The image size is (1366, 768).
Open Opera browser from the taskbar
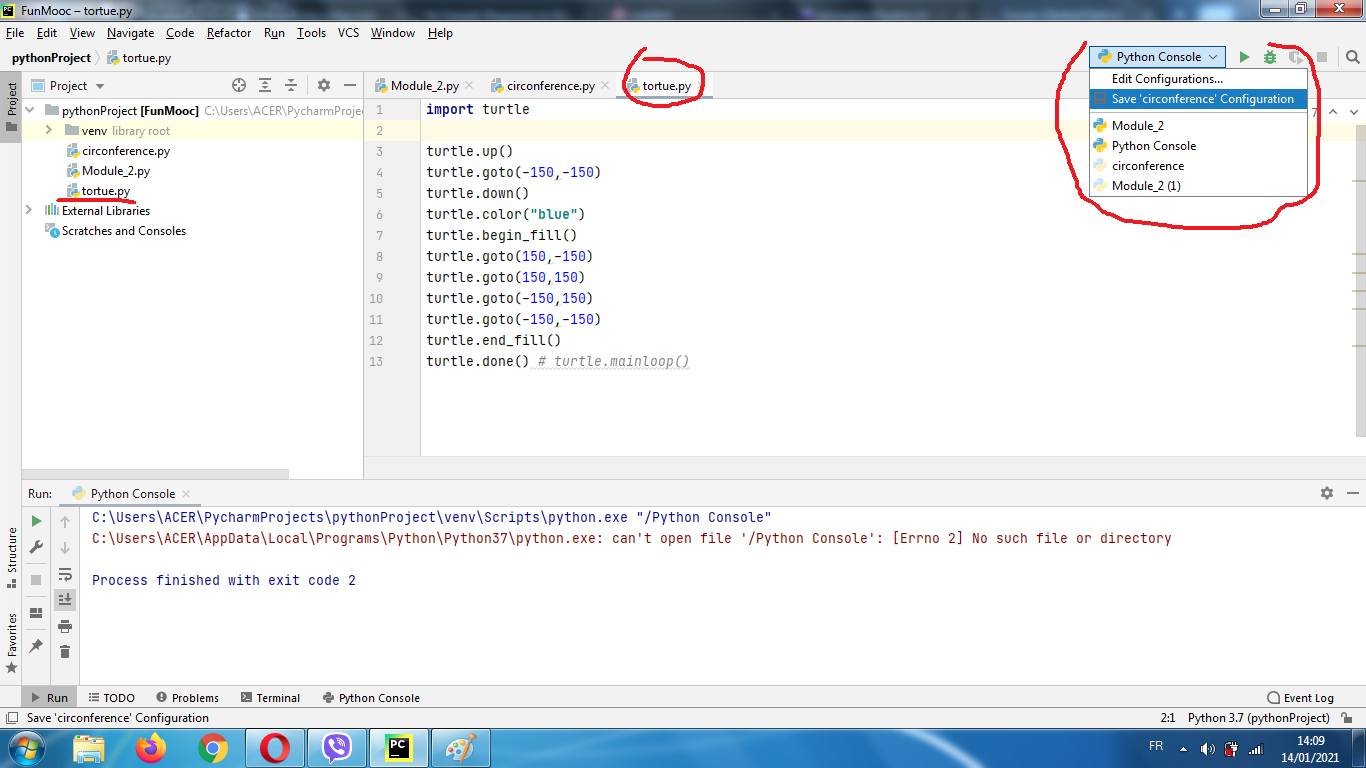275,748
